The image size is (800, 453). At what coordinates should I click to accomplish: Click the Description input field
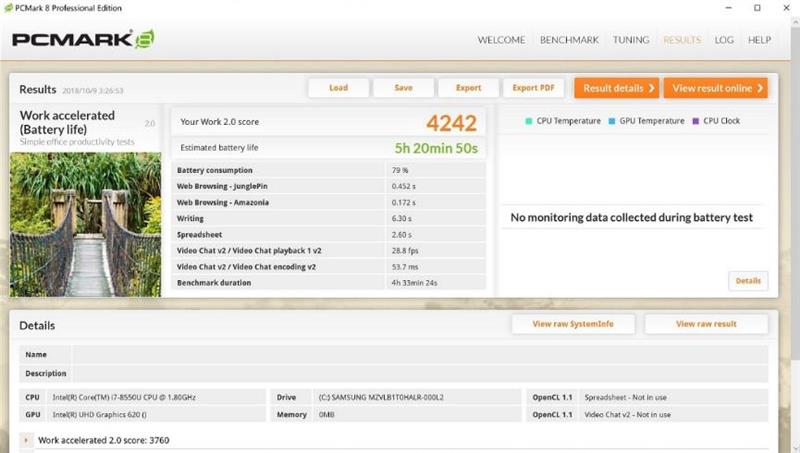coord(420,373)
